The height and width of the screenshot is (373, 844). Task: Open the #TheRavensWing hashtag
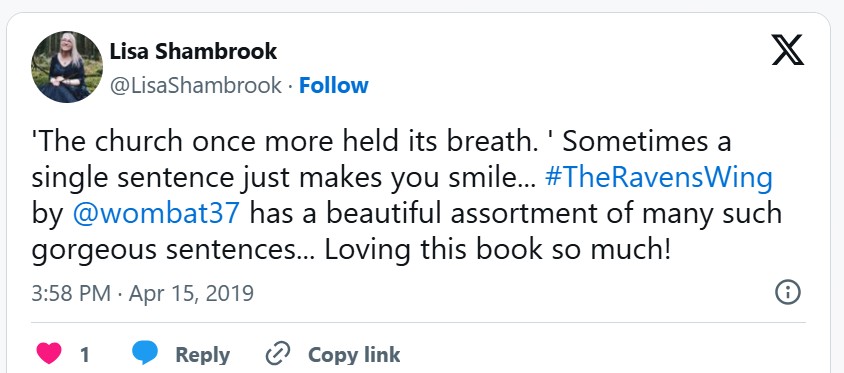658,178
